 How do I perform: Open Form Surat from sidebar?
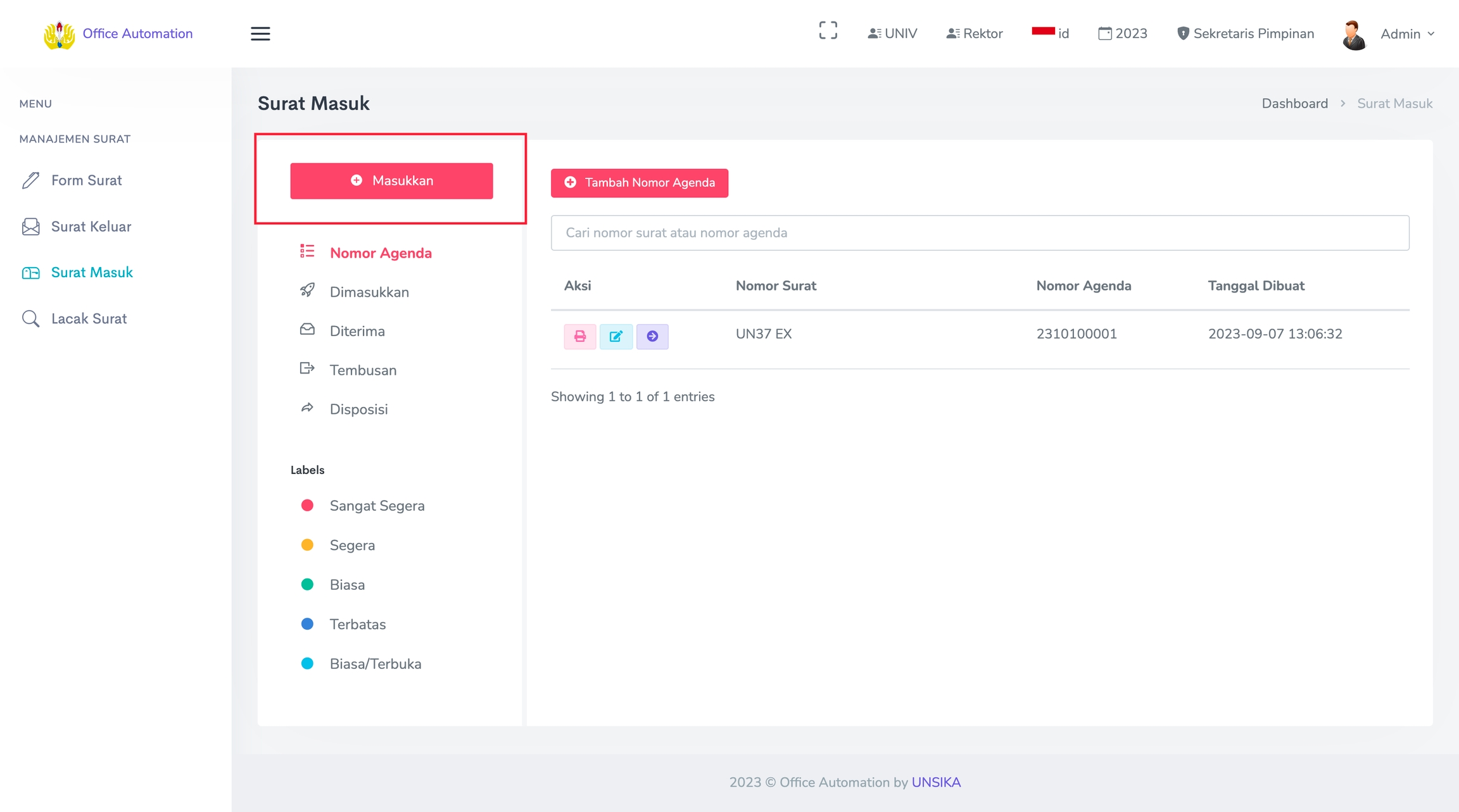pos(86,180)
